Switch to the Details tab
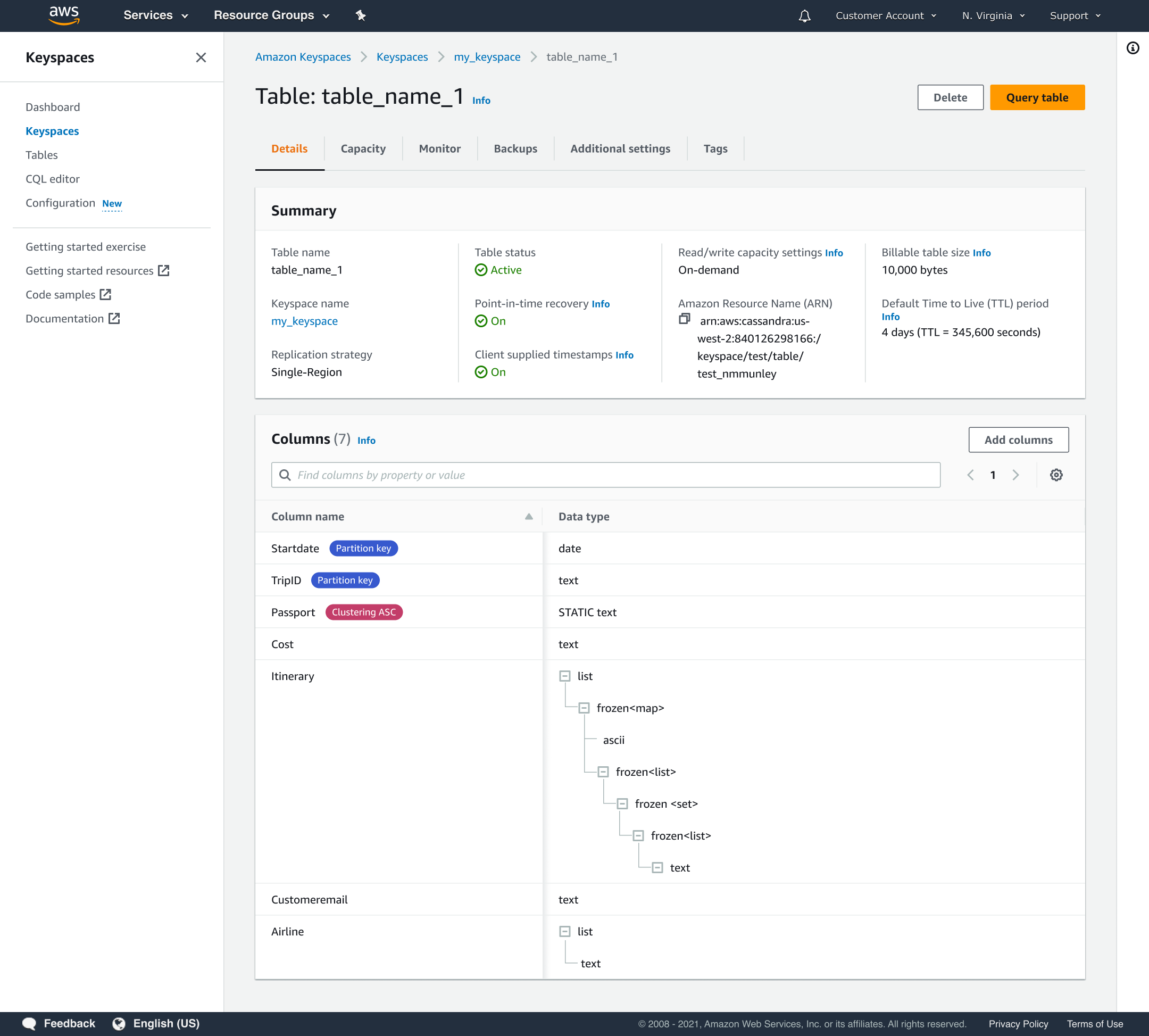Screen dimensions: 1149x1036 click(x=289, y=148)
